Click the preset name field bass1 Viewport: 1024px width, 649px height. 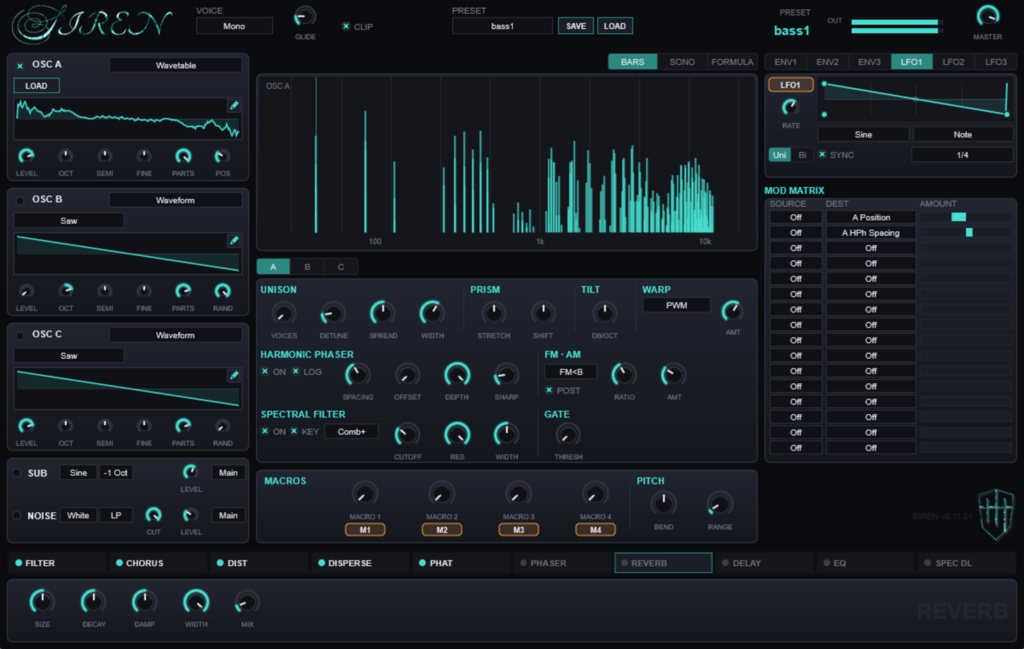[502, 26]
